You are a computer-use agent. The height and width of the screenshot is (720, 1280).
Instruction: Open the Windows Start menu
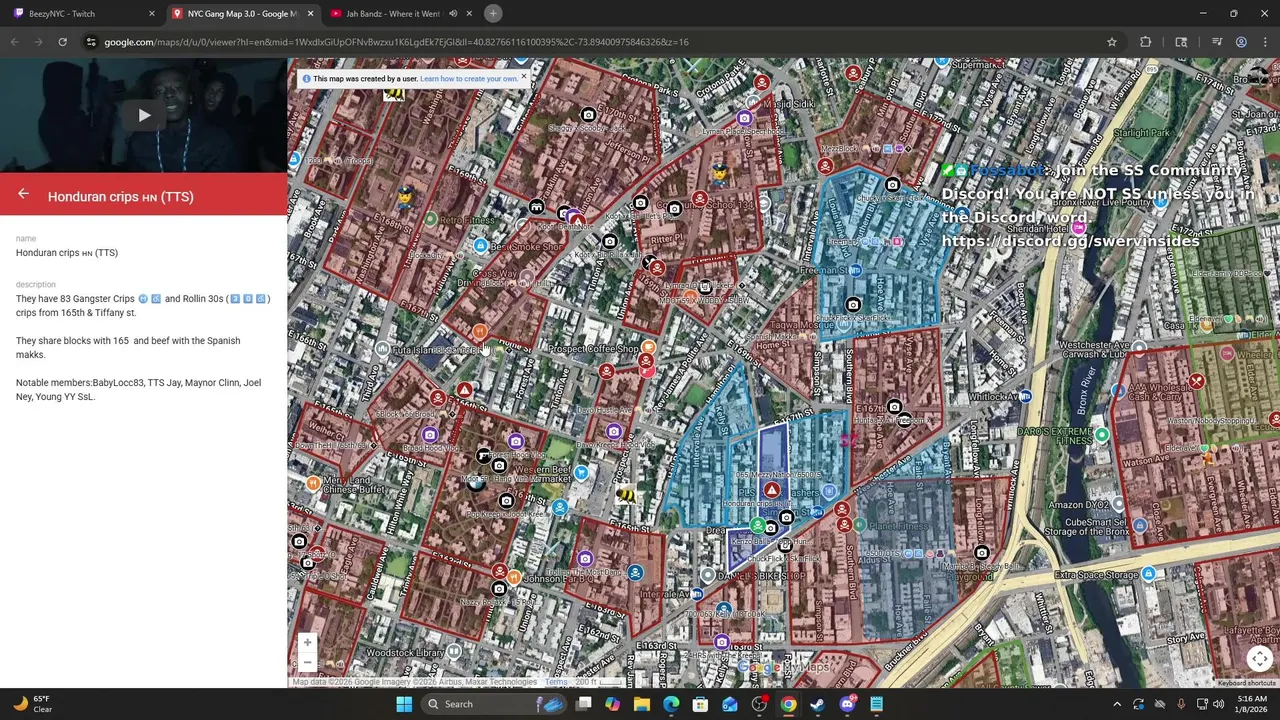[x=404, y=704]
